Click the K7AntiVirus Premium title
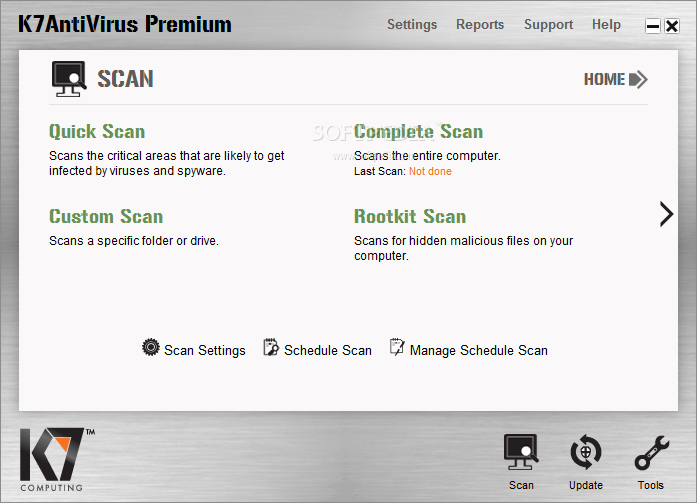Screen dimensions: 697x503 [x=124, y=24]
